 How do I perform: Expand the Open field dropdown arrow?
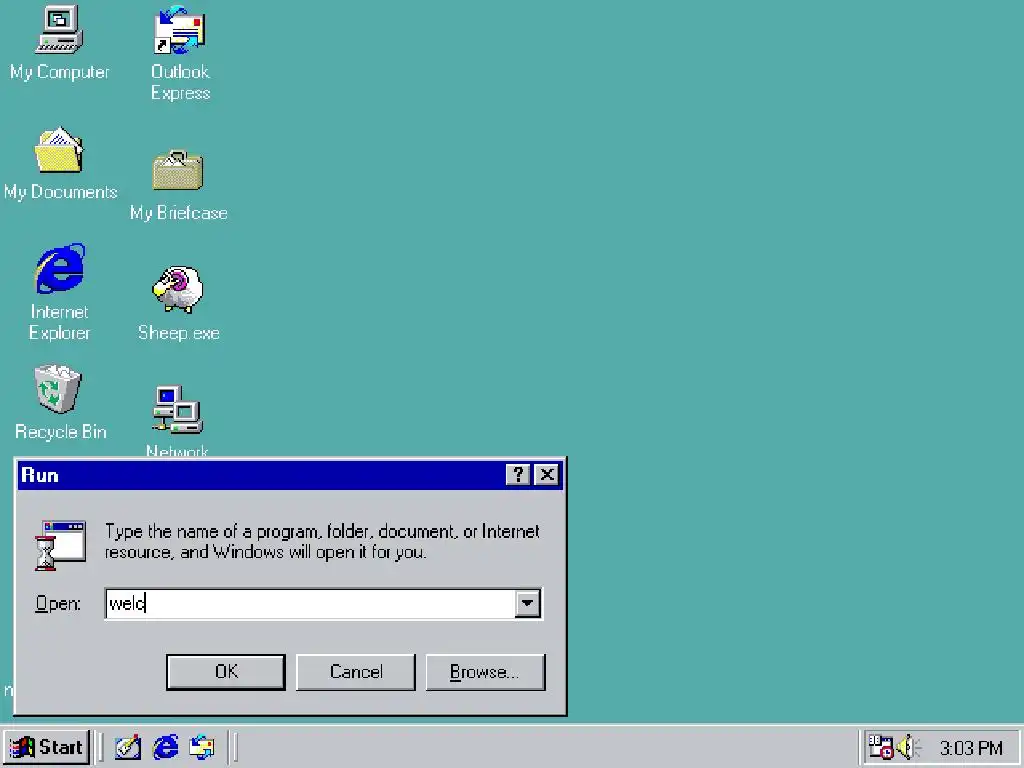click(x=527, y=603)
